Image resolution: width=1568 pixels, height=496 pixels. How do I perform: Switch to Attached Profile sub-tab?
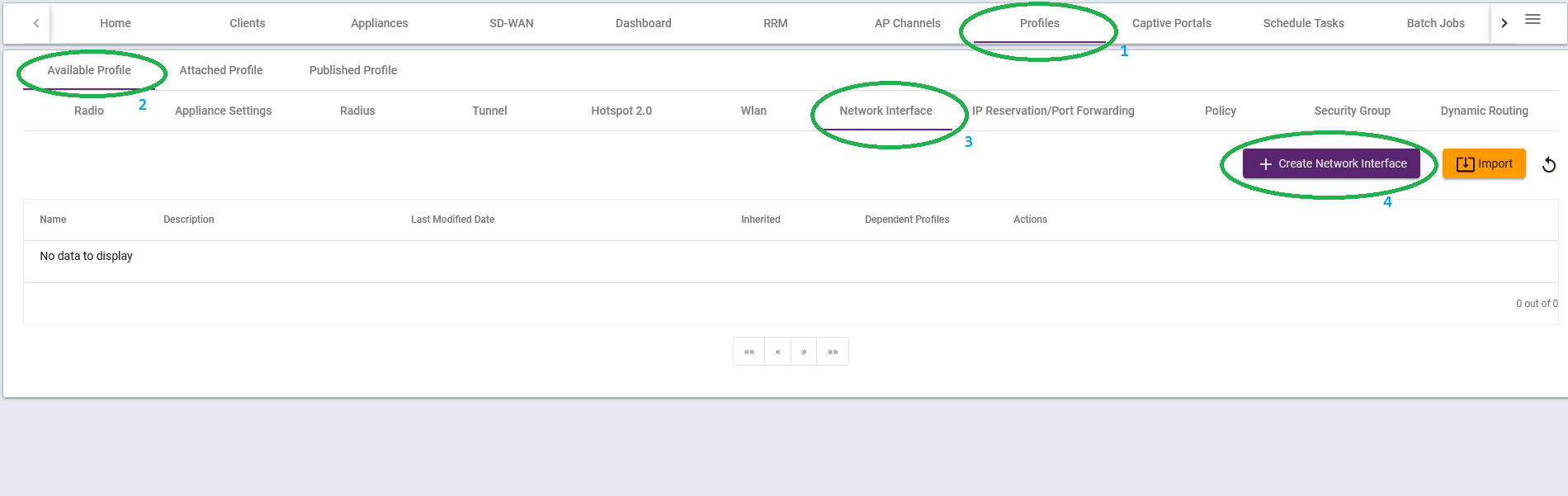point(221,70)
